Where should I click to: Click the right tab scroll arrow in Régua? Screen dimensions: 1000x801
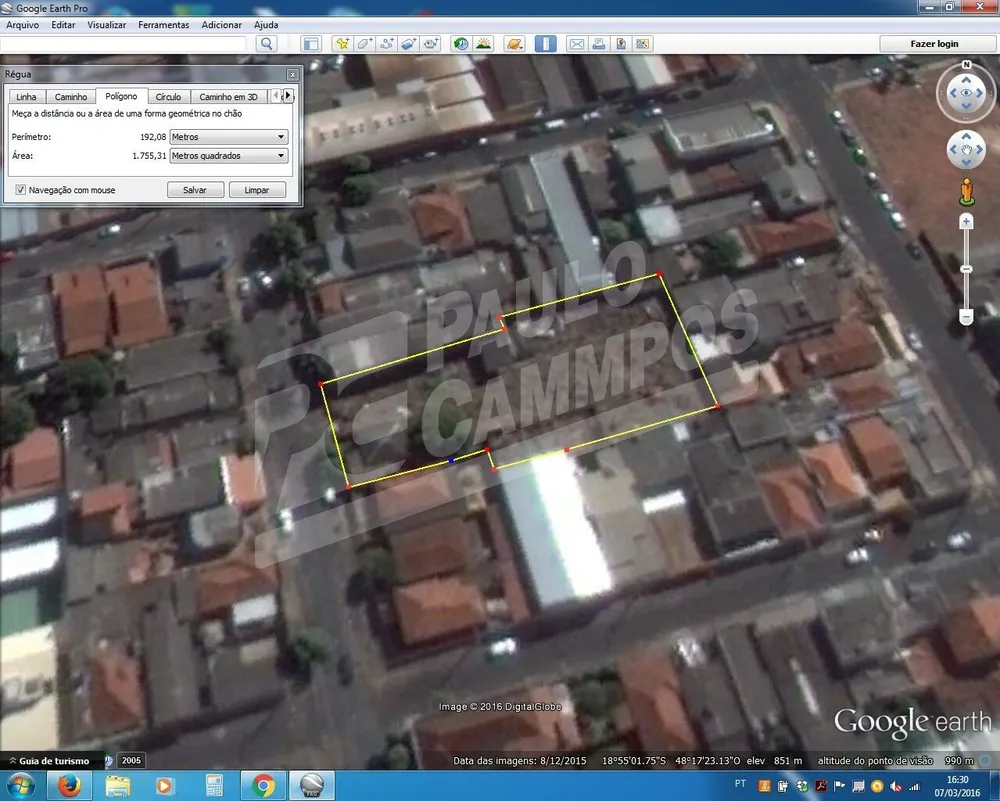click(288, 96)
